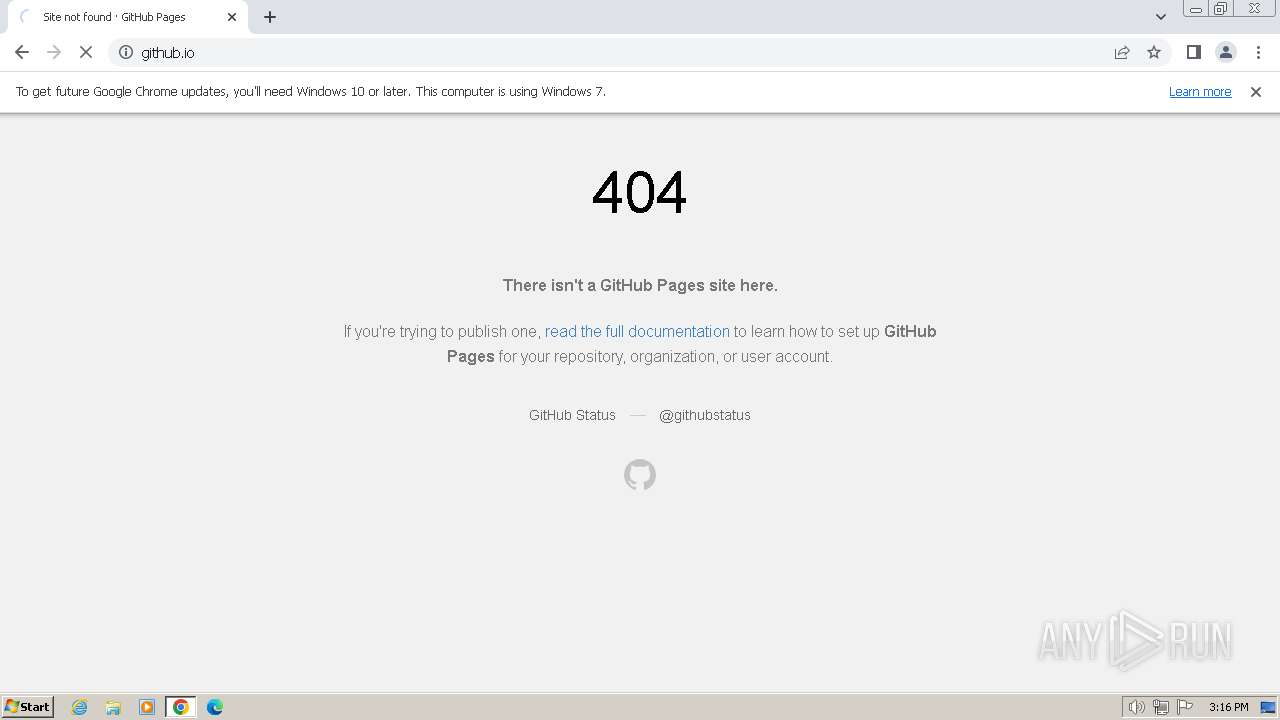Close the Site not found tab

point(232,17)
